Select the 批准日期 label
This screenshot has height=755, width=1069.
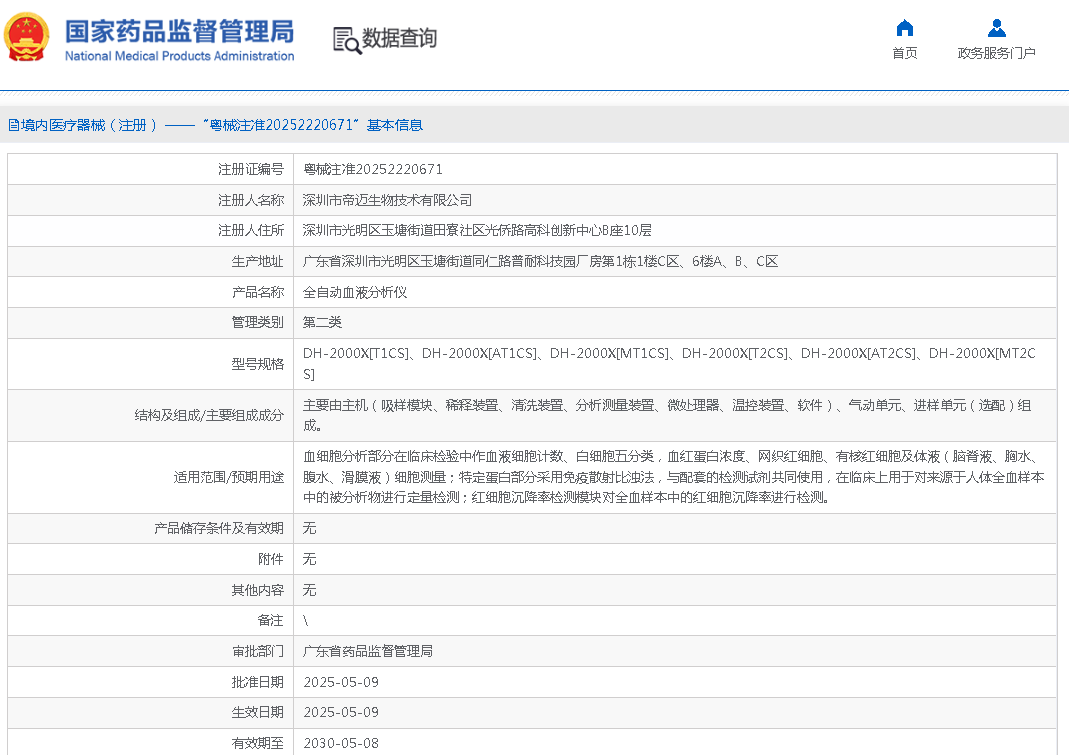[x=258, y=682]
